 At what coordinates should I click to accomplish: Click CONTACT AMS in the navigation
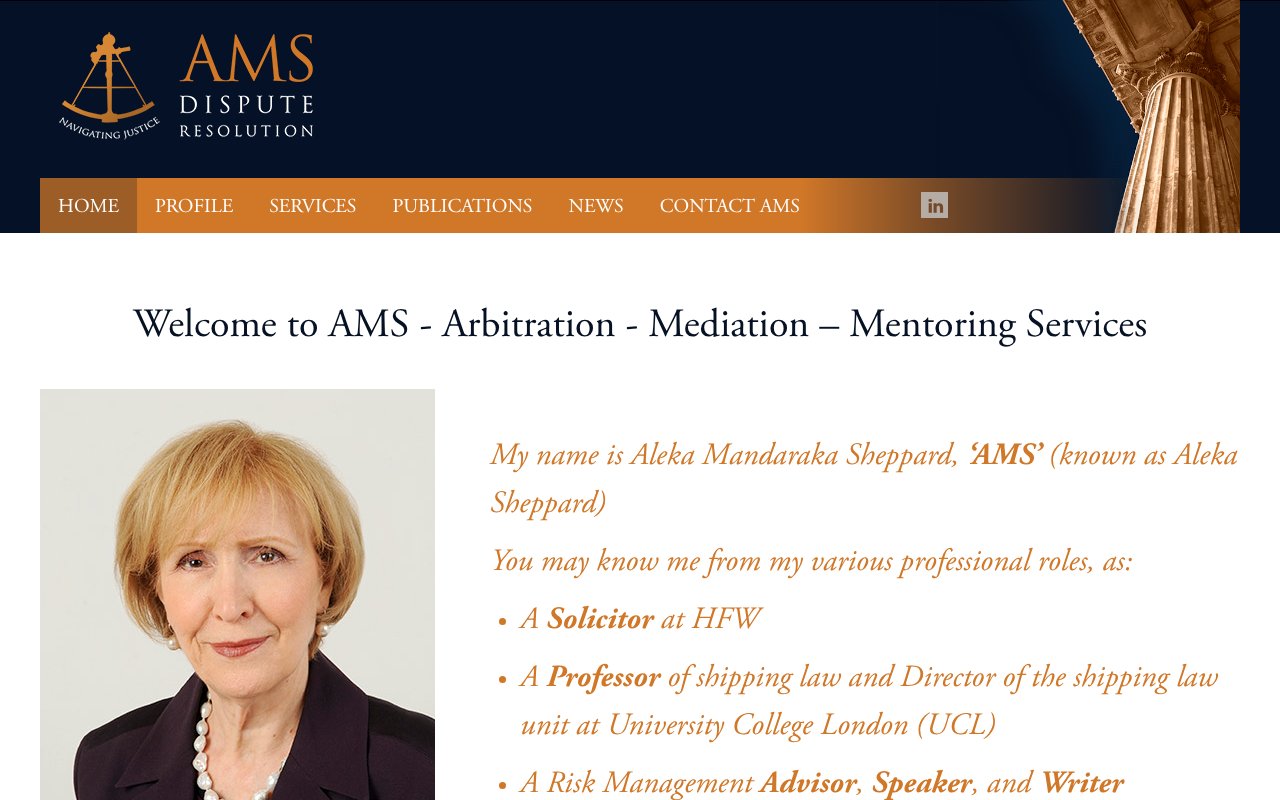tap(729, 206)
